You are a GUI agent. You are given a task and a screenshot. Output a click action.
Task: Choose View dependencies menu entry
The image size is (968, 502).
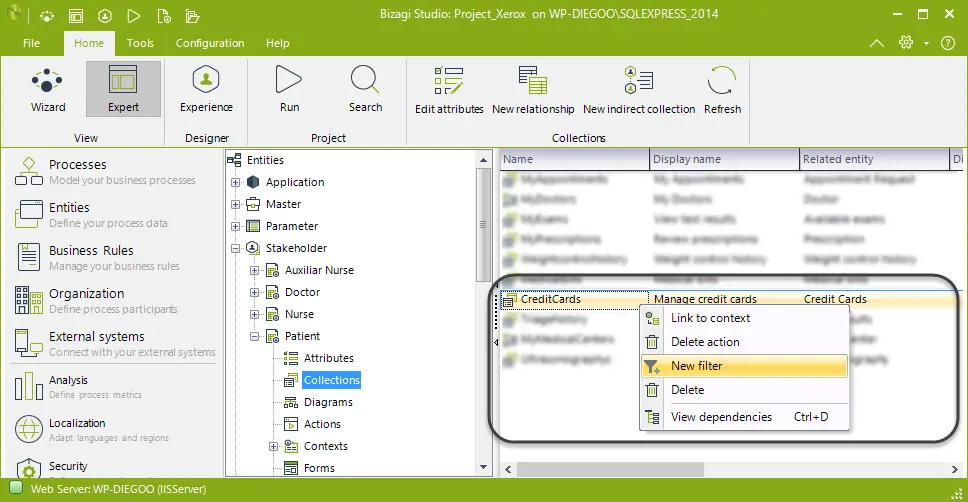point(745,417)
